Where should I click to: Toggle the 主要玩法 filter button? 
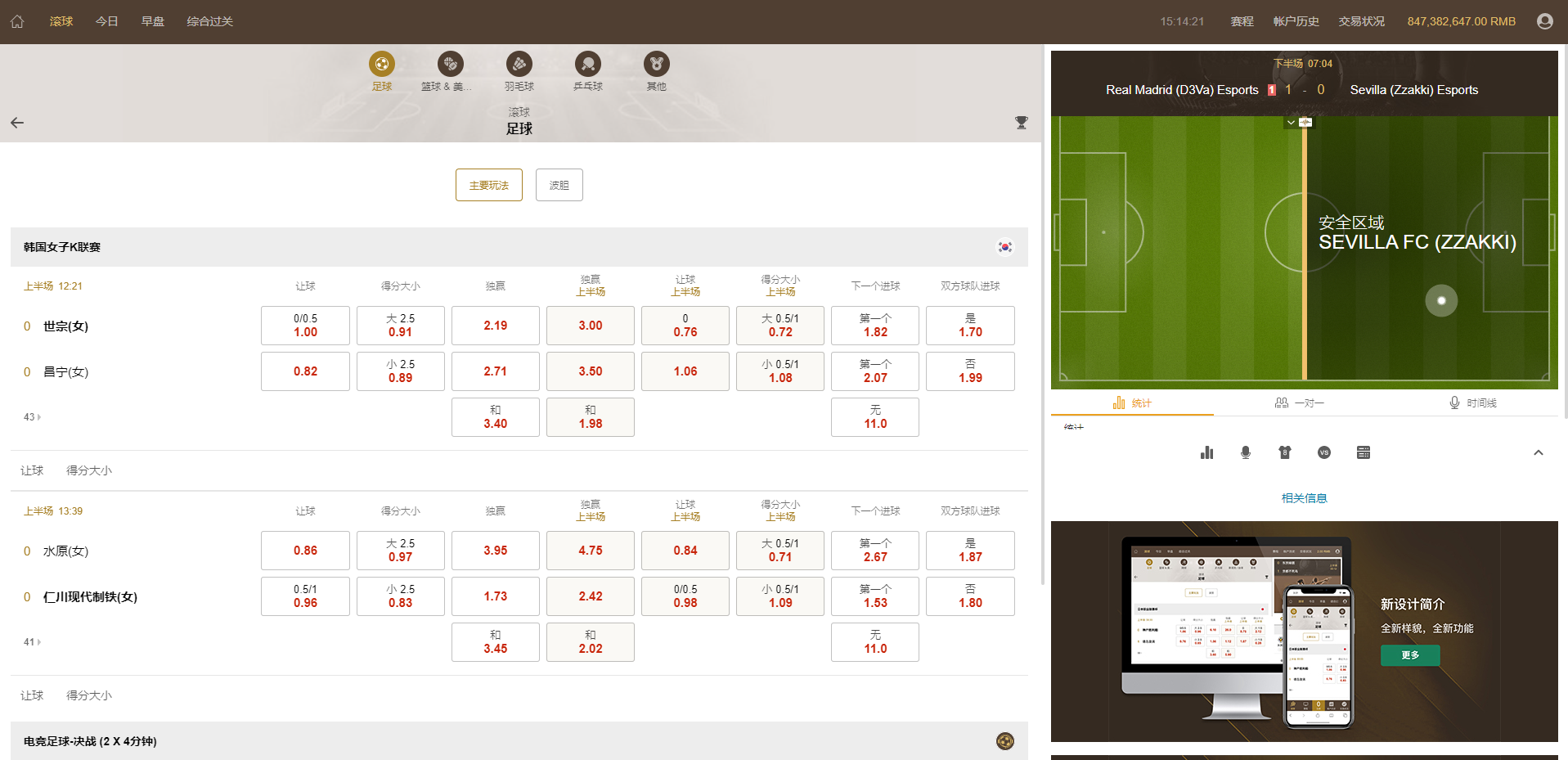(x=489, y=185)
